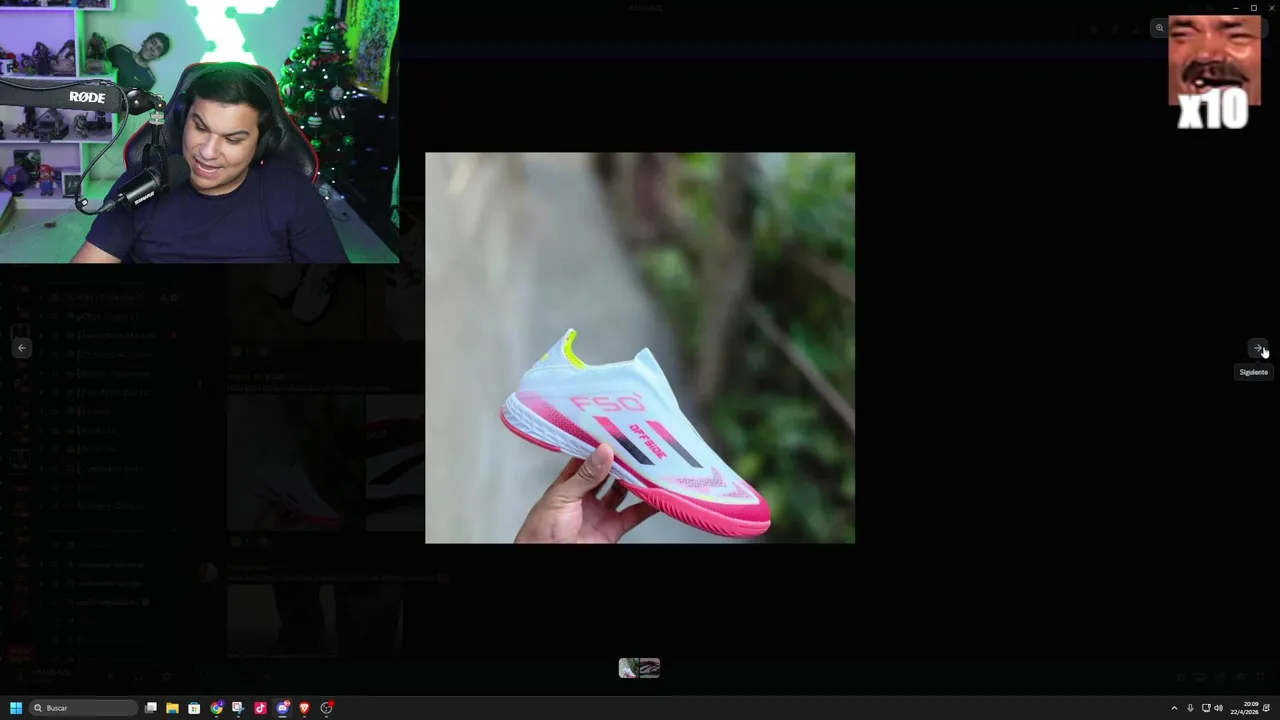Image resolution: width=1280 pixels, height=720 pixels.
Task: Go to the next image (Siguiente arrow)
Action: tap(1258, 348)
